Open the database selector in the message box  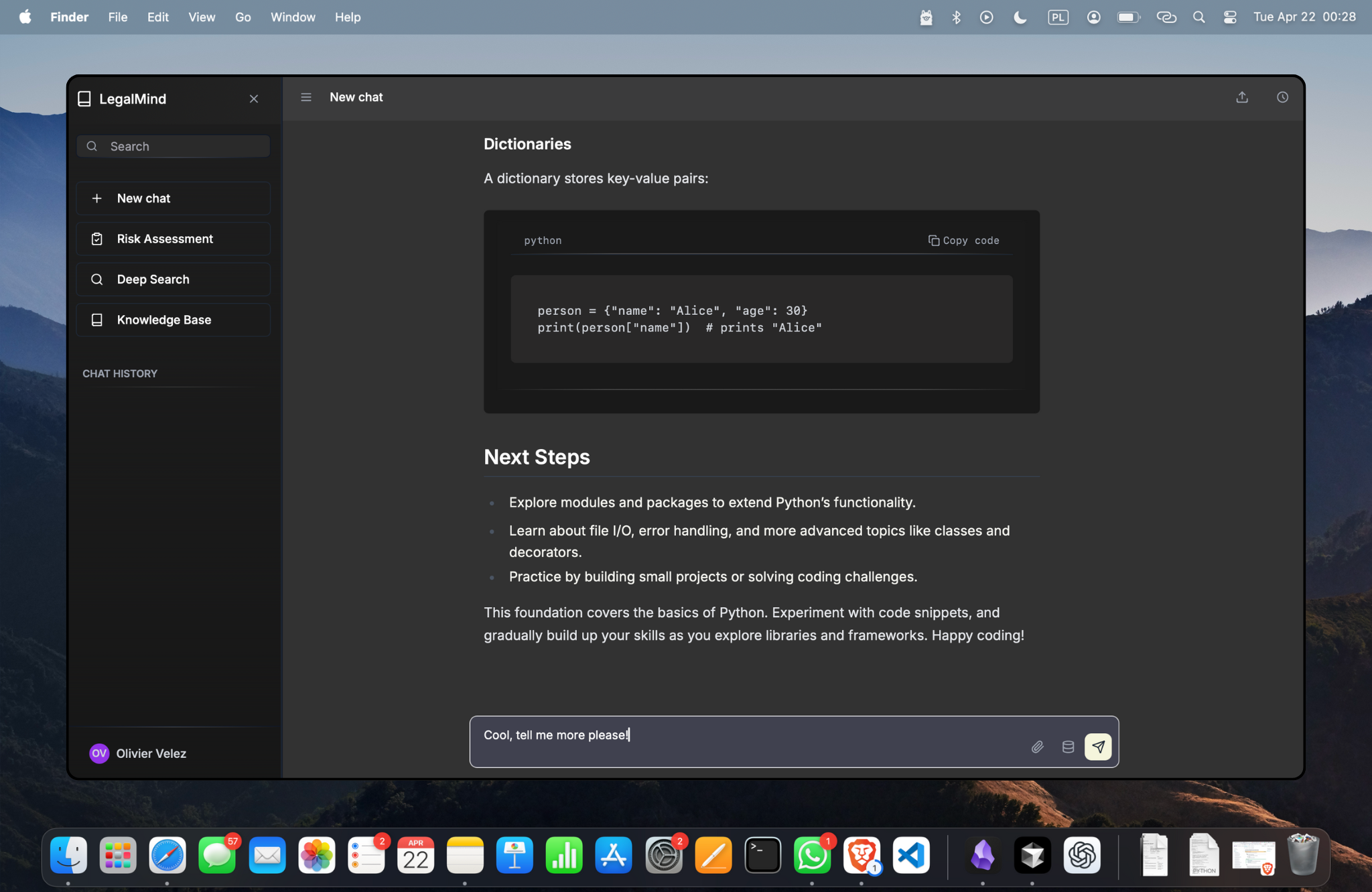click(1068, 746)
